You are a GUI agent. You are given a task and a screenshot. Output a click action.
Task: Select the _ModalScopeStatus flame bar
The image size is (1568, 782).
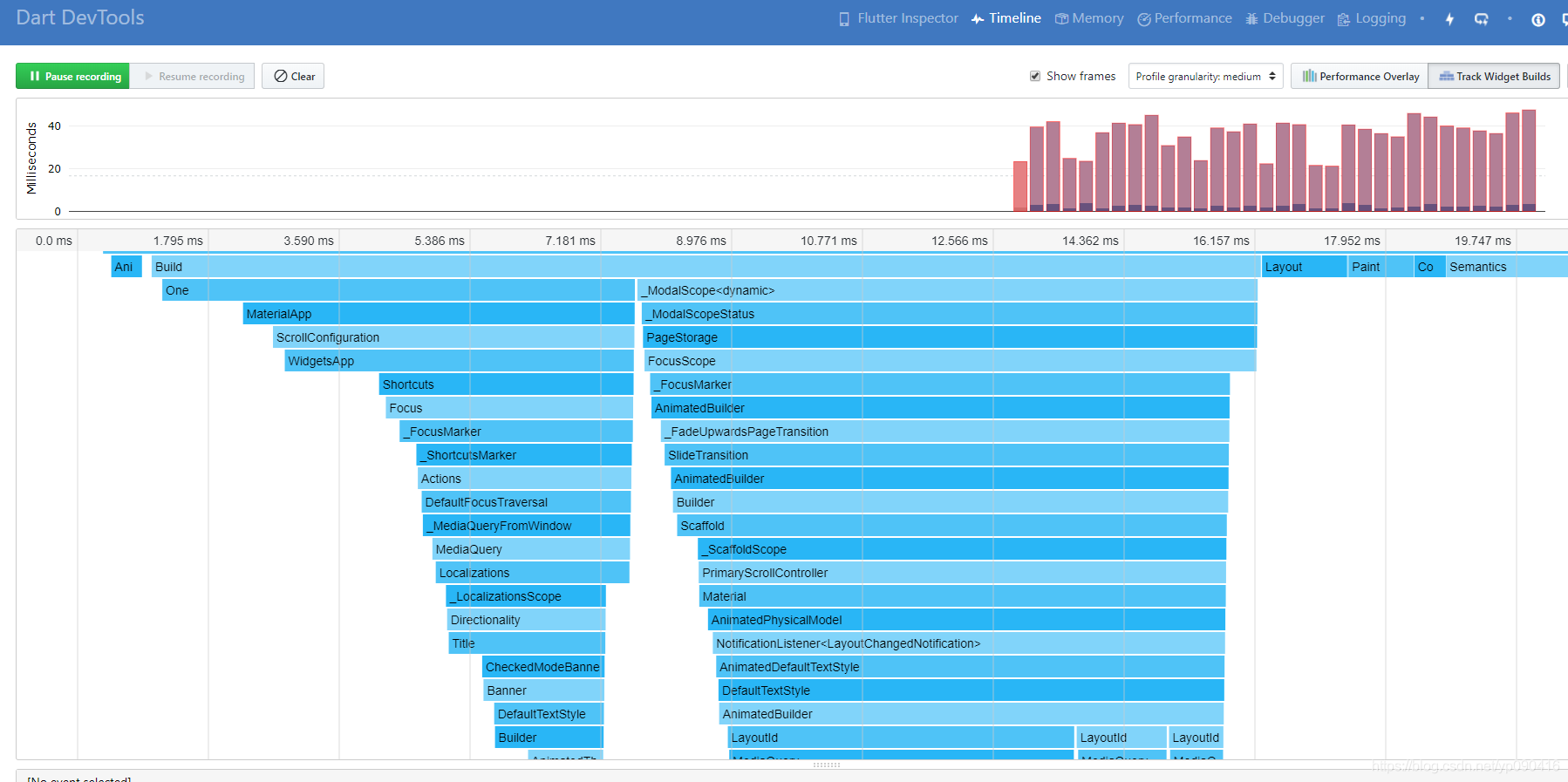pyautogui.click(x=950, y=314)
